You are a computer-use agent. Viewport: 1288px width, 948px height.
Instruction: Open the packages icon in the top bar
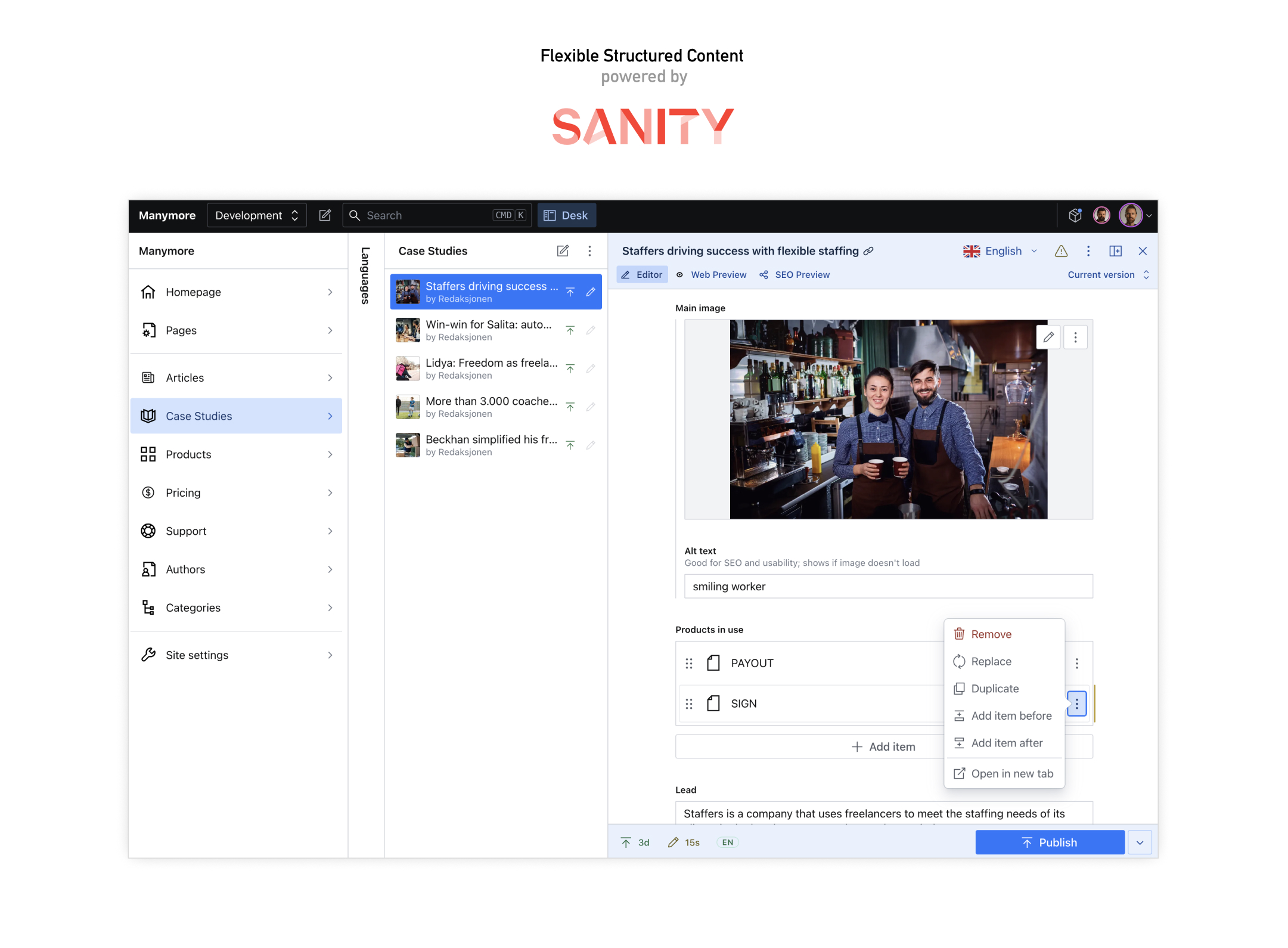coord(1075,215)
